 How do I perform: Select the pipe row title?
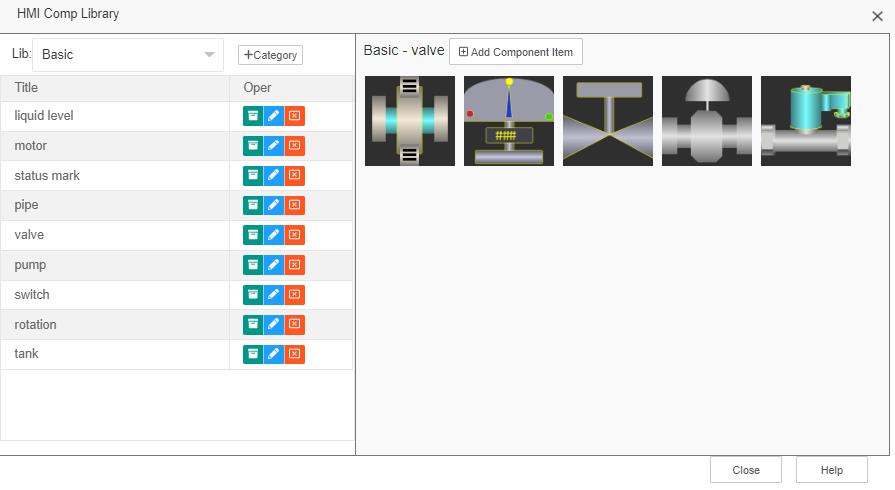pos(26,206)
